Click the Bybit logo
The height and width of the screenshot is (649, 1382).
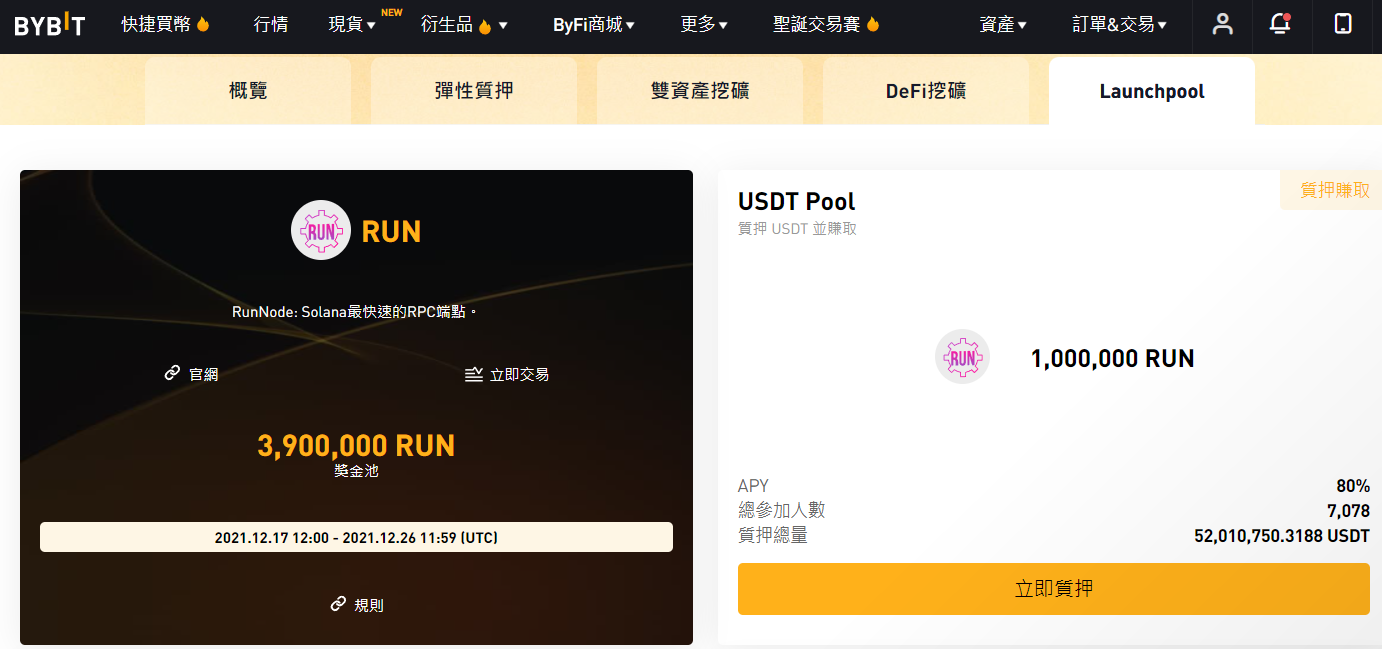click(50, 25)
